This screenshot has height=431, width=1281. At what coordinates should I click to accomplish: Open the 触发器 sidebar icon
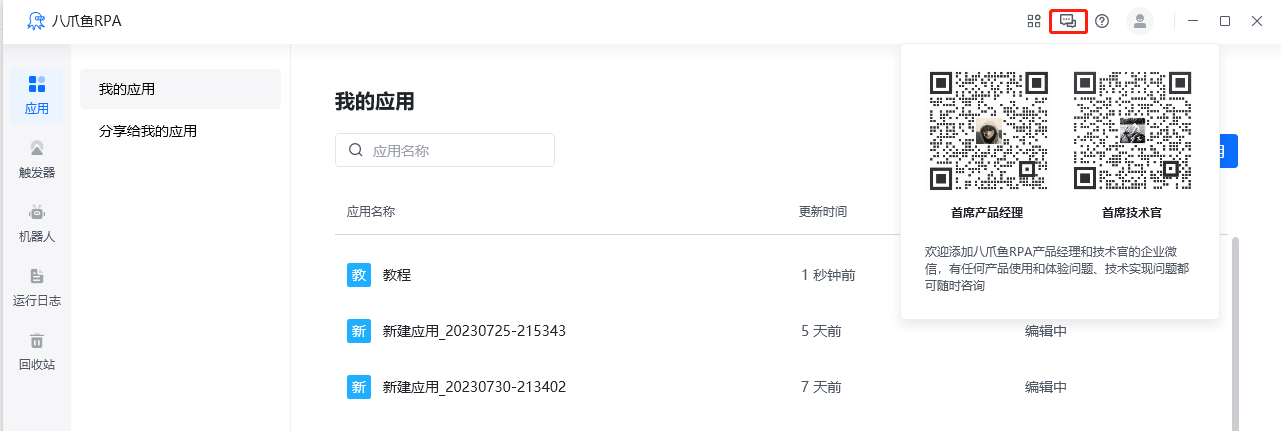click(37, 159)
